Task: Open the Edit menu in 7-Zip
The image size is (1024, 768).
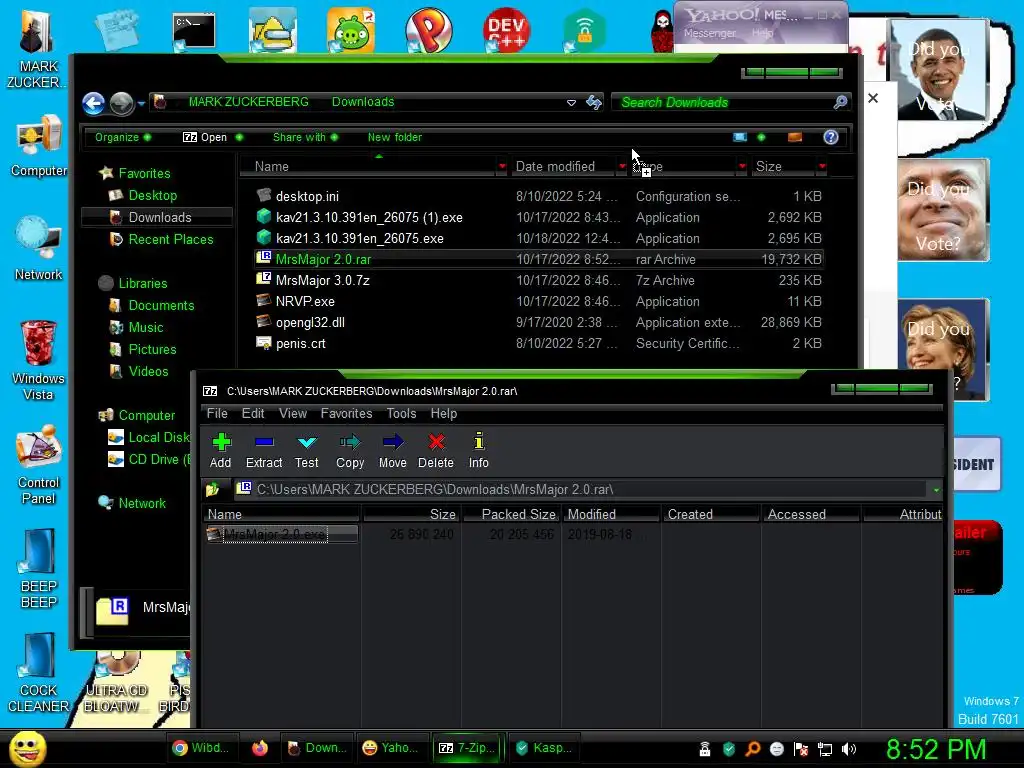Action: click(x=253, y=413)
